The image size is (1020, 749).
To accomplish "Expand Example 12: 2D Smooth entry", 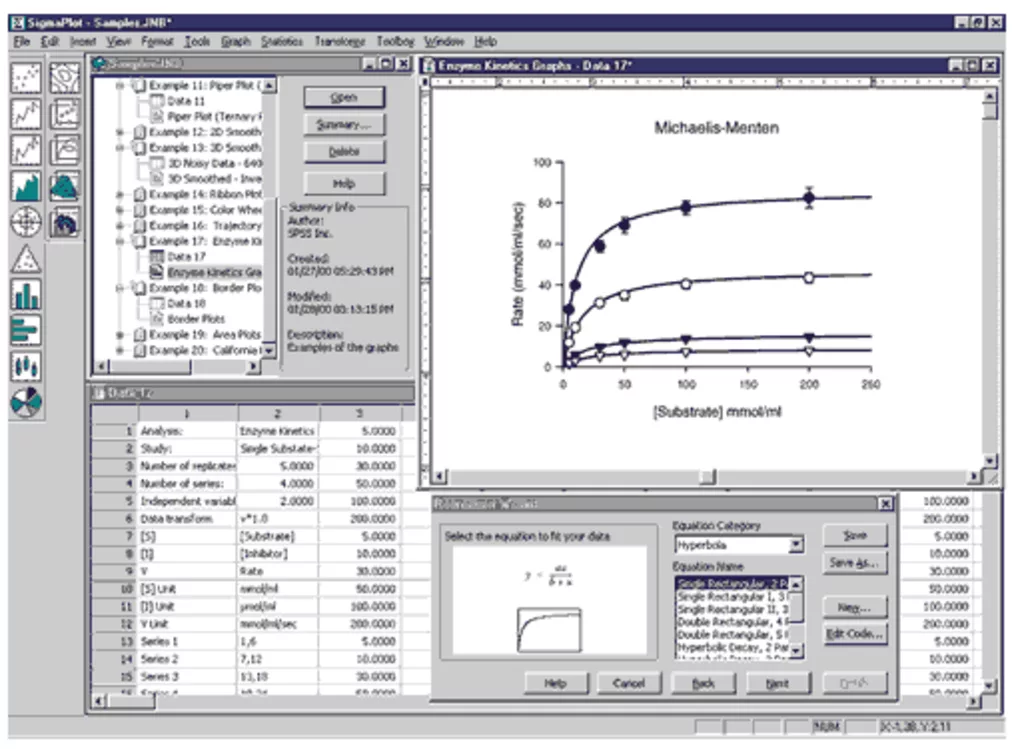I will pyautogui.click(x=121, y=132).
